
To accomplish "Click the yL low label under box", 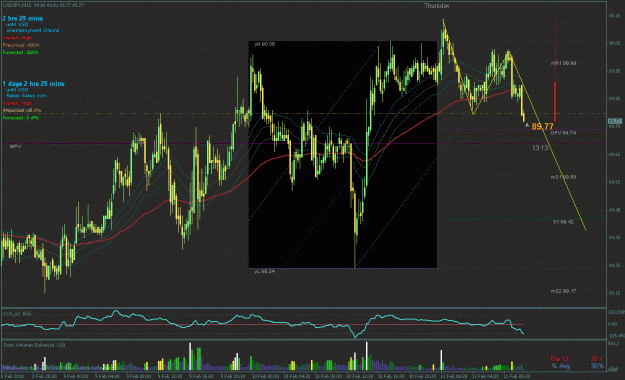I will pyautogui.click(x=265, y=271).
